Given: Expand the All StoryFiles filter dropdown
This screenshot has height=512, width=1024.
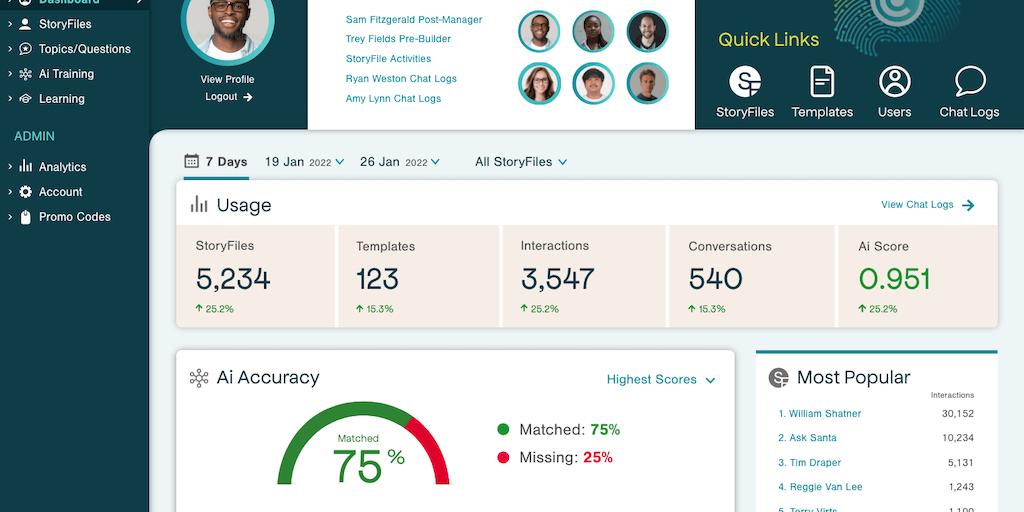Looking at the screenshot, I should (521, 162).
